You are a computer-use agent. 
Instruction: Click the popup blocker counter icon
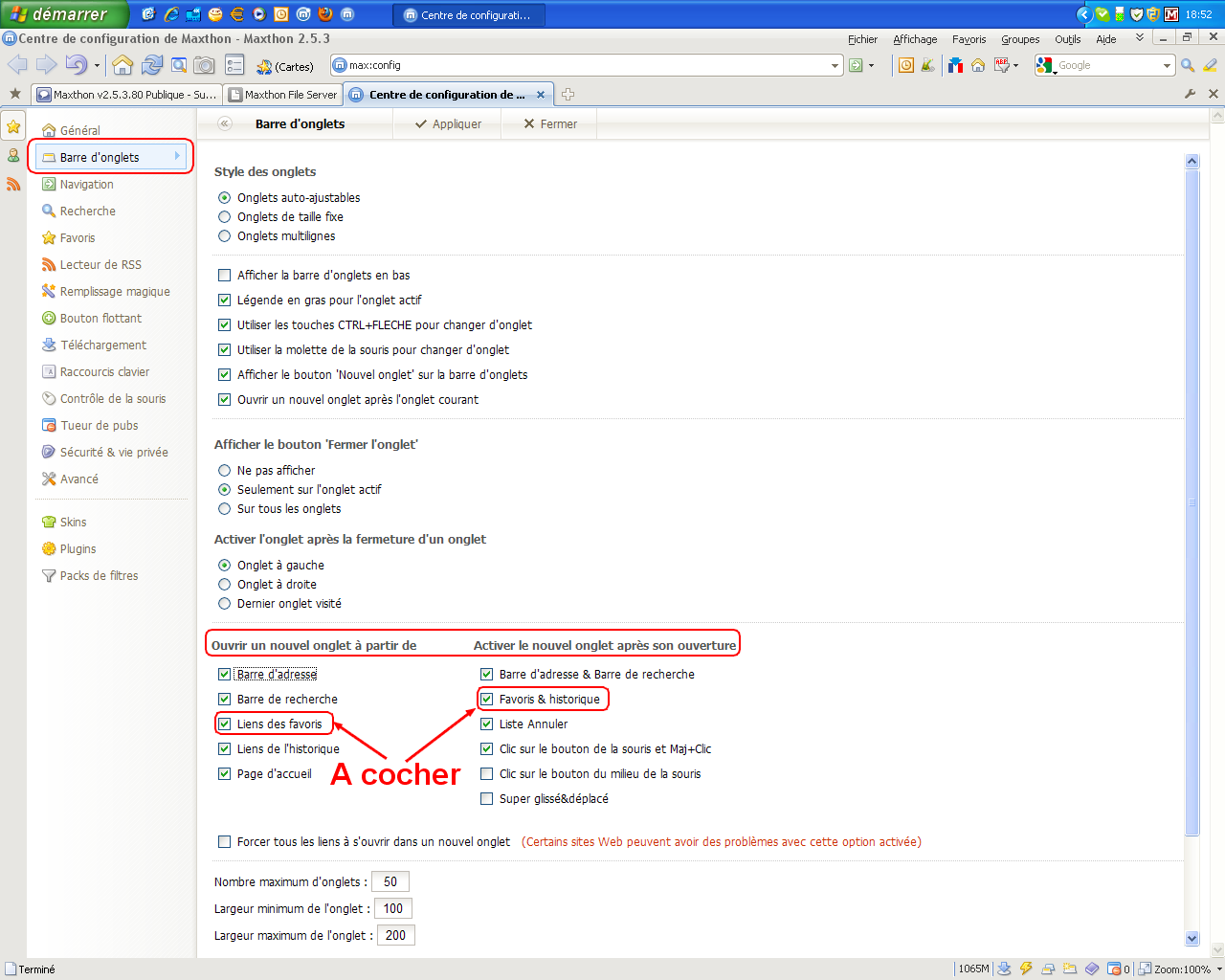click(x=1118, y=969)
